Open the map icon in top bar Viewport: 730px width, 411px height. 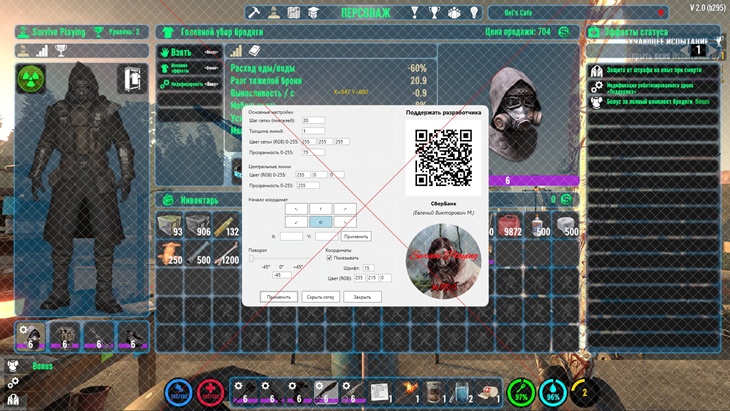(x=293, y=13)
